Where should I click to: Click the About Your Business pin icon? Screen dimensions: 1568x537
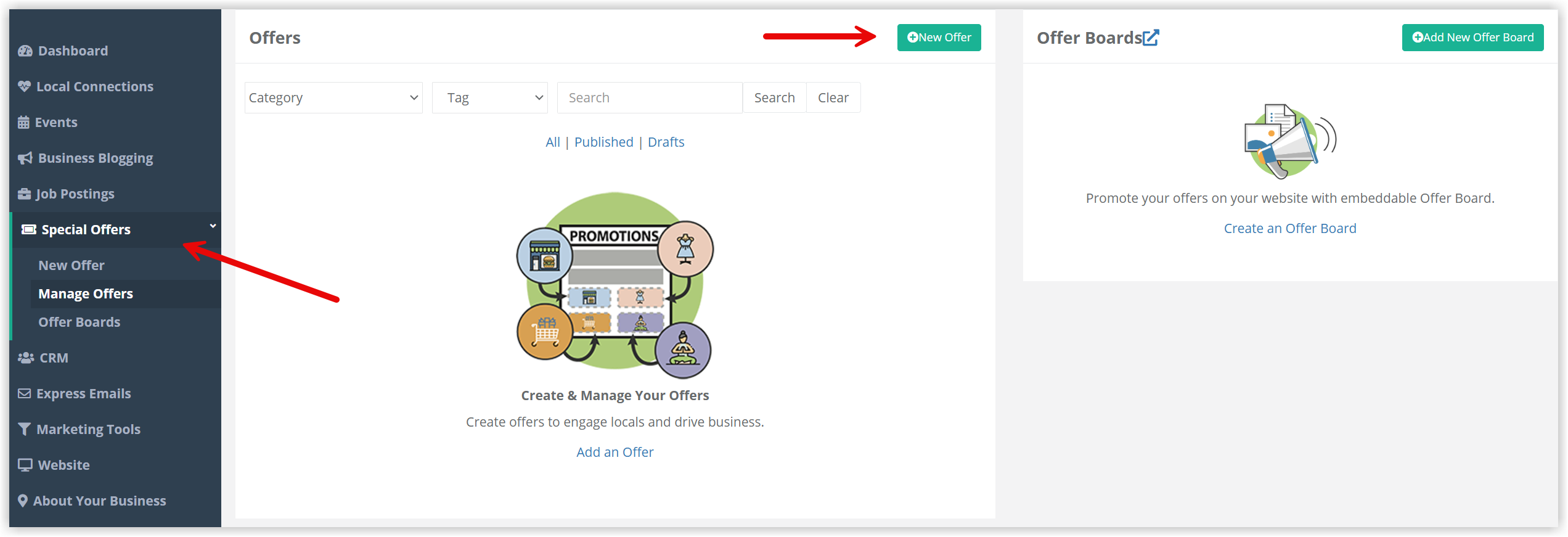23,501
